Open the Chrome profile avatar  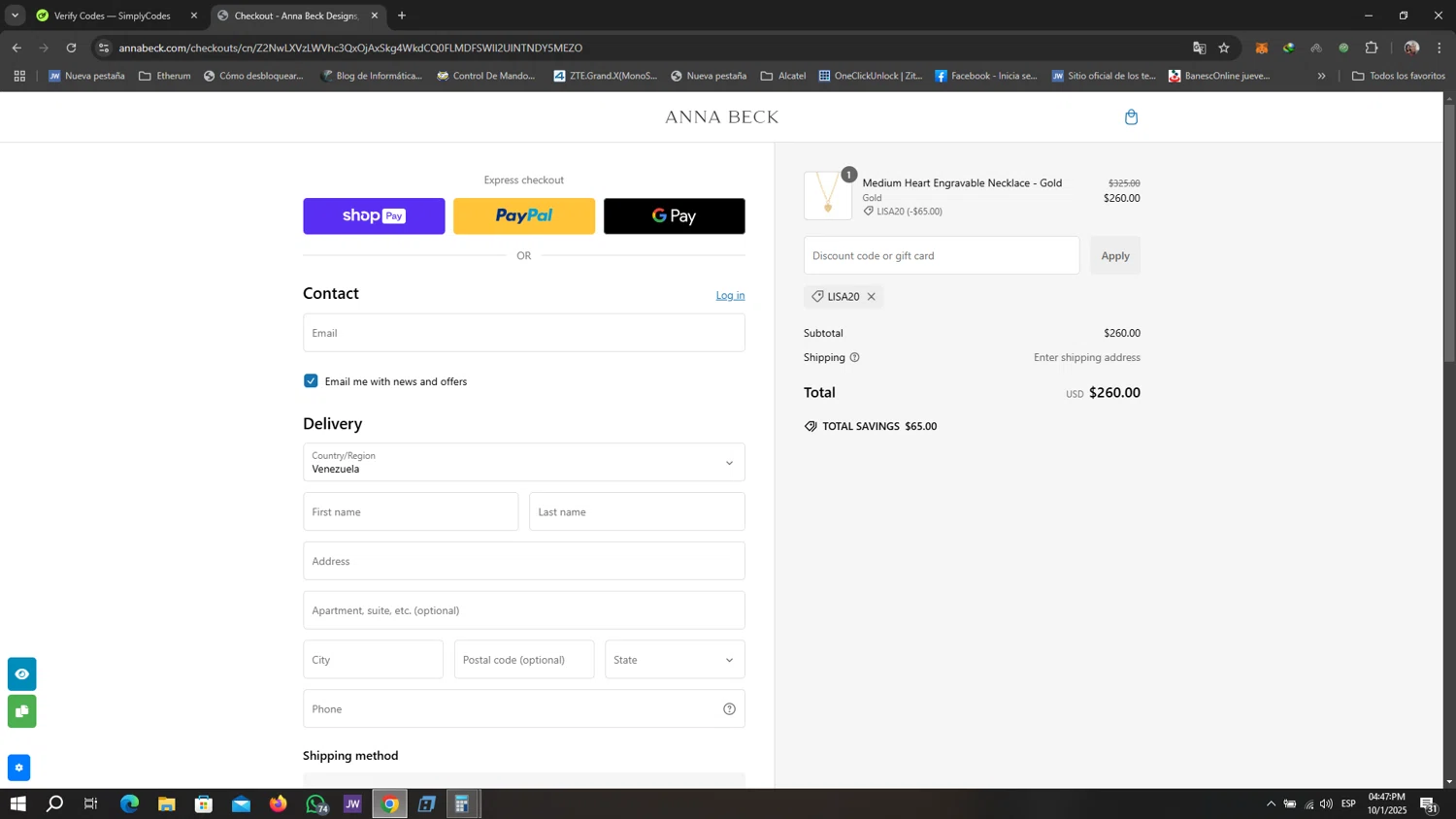(x=1411, y=48)
